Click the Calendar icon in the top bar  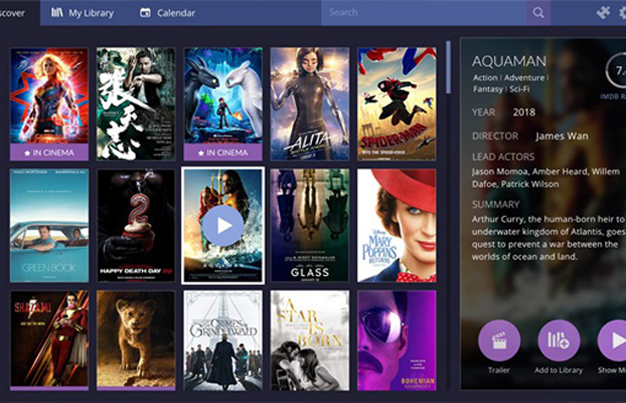pos(145,13)
